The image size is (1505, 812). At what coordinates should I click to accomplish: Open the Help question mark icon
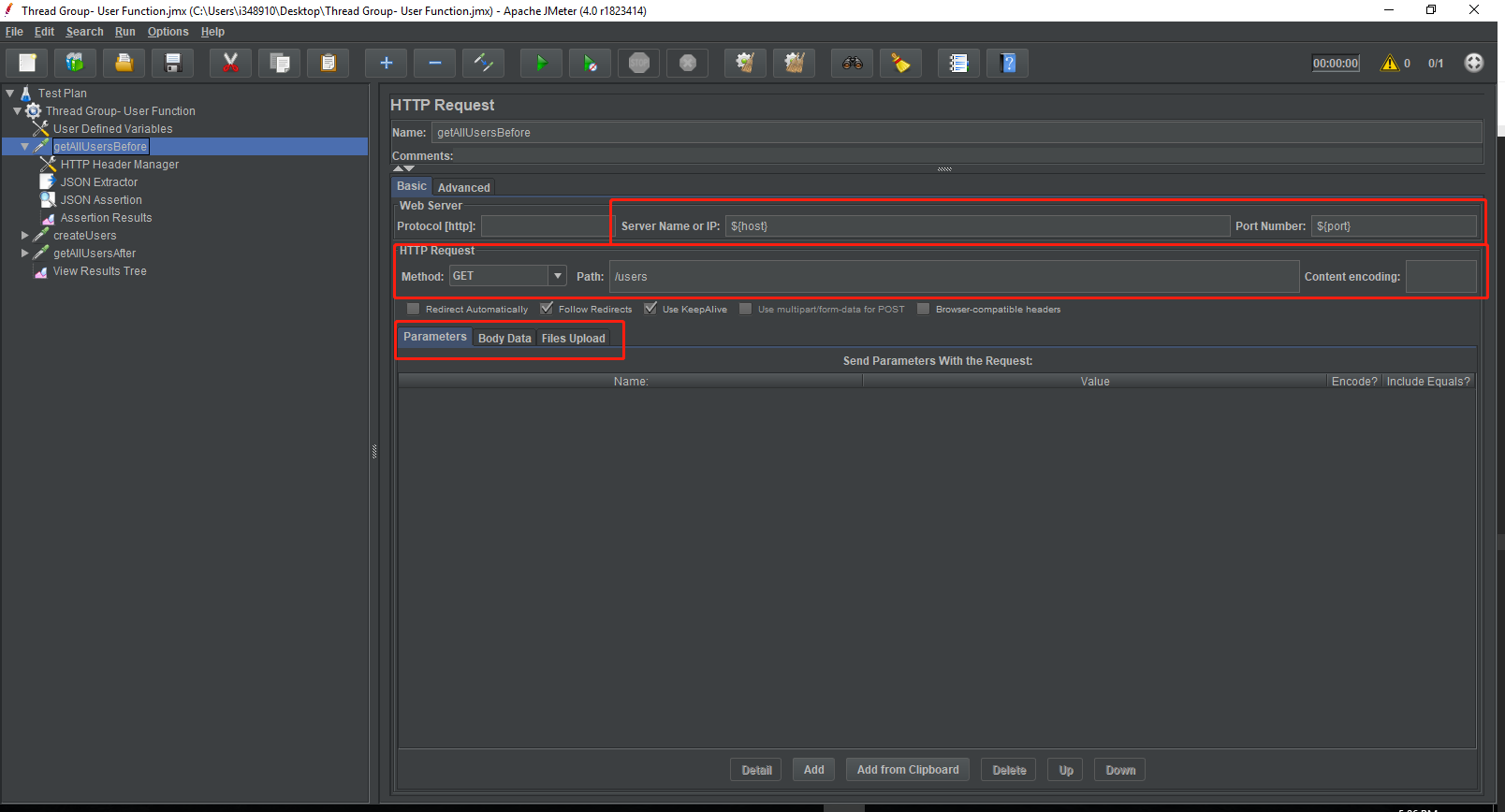click(1007, 63)
